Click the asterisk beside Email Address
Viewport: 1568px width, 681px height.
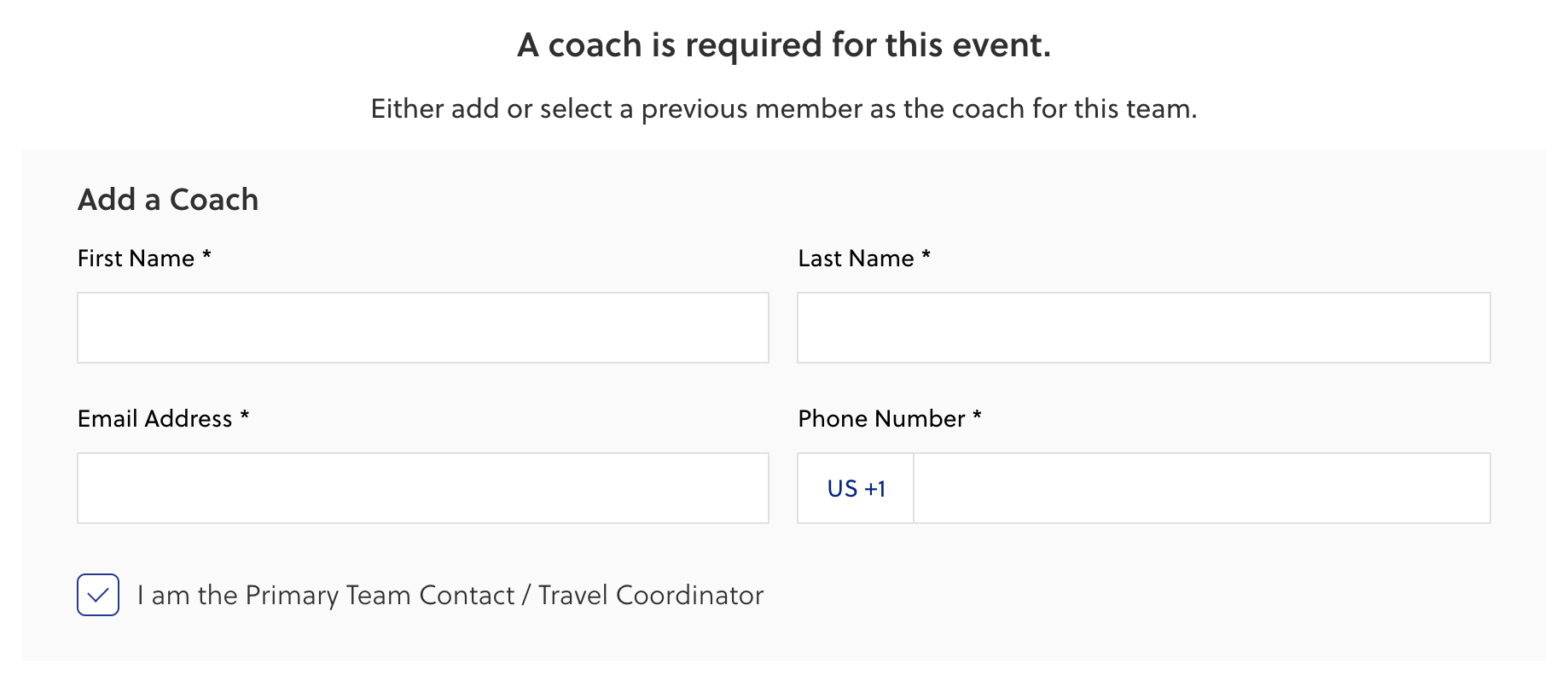click(245, 416)
